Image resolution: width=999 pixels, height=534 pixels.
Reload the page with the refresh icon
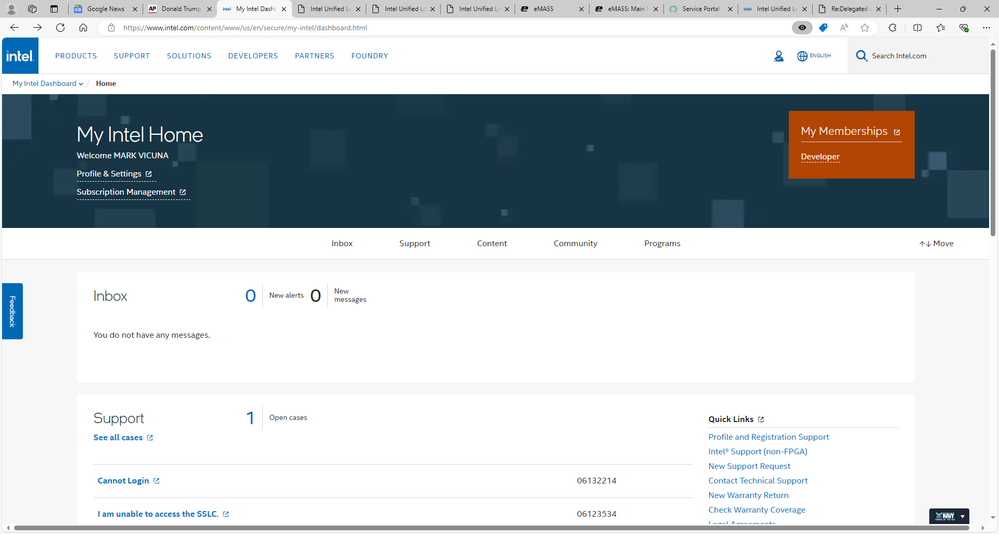[61, 27]
